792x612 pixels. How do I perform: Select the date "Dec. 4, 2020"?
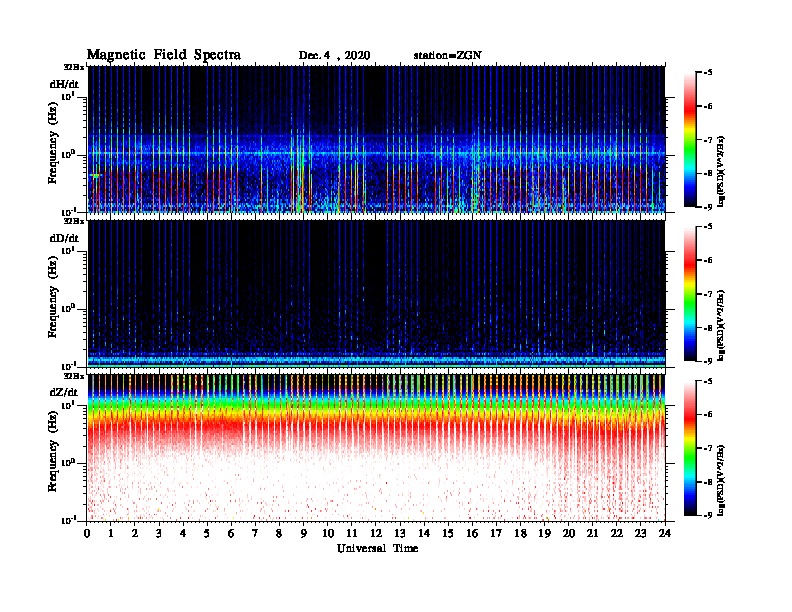pos(334,56)
